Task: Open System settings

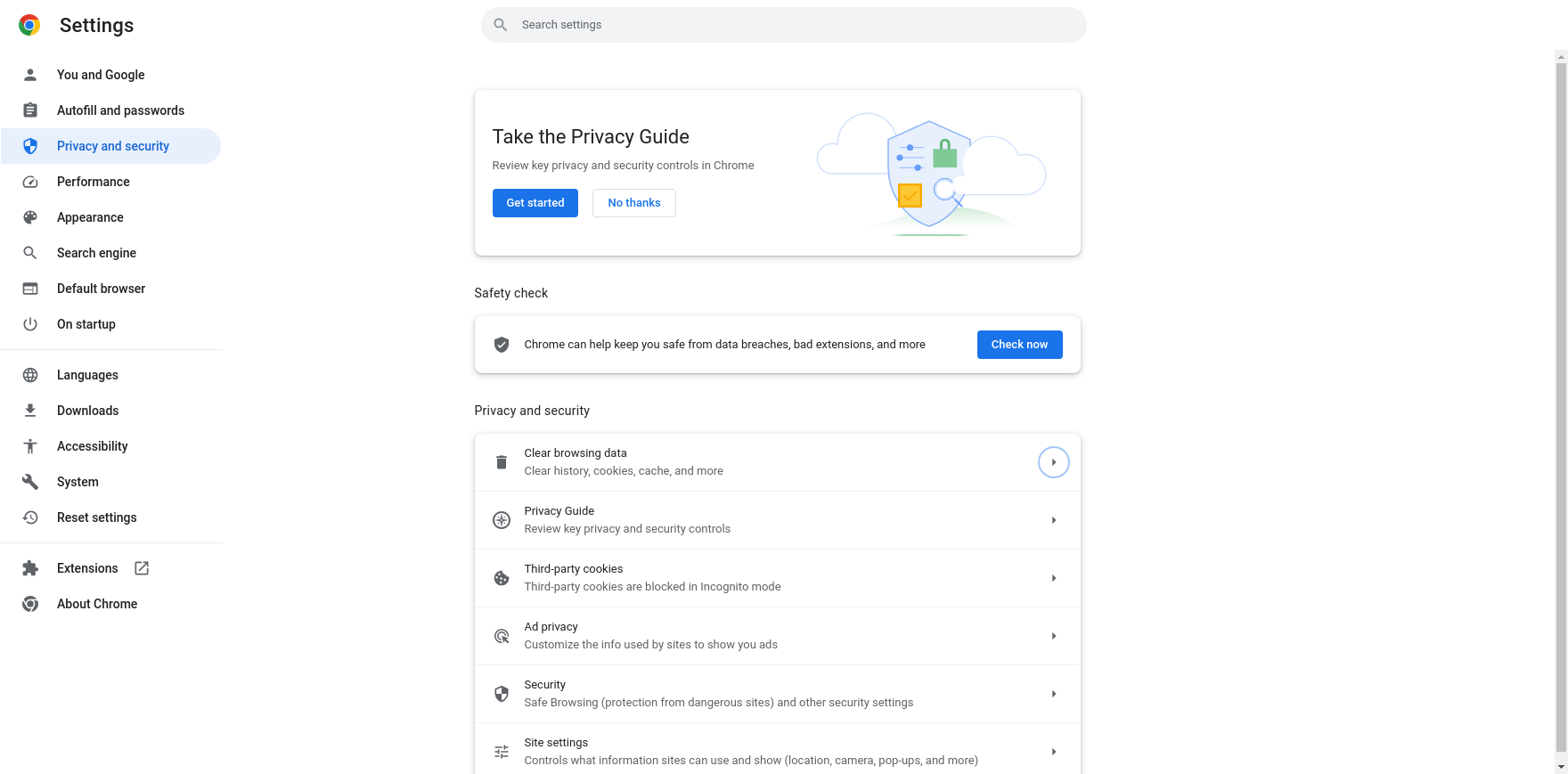Action: point(110,482)
